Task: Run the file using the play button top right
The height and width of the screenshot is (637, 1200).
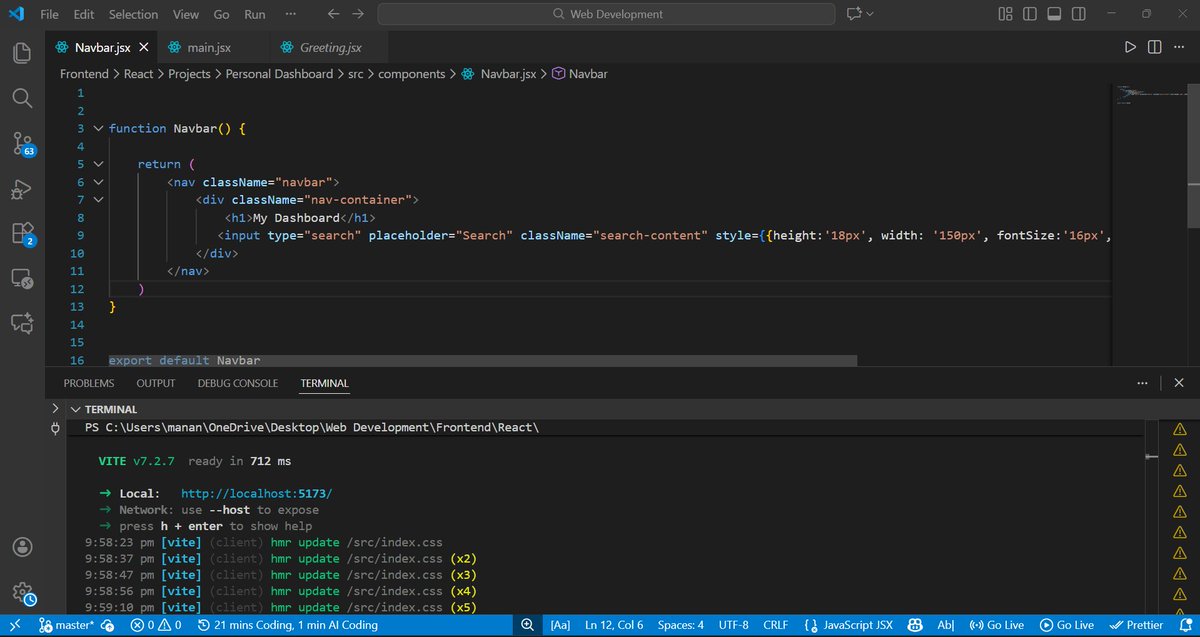Action: (1130, 46)
